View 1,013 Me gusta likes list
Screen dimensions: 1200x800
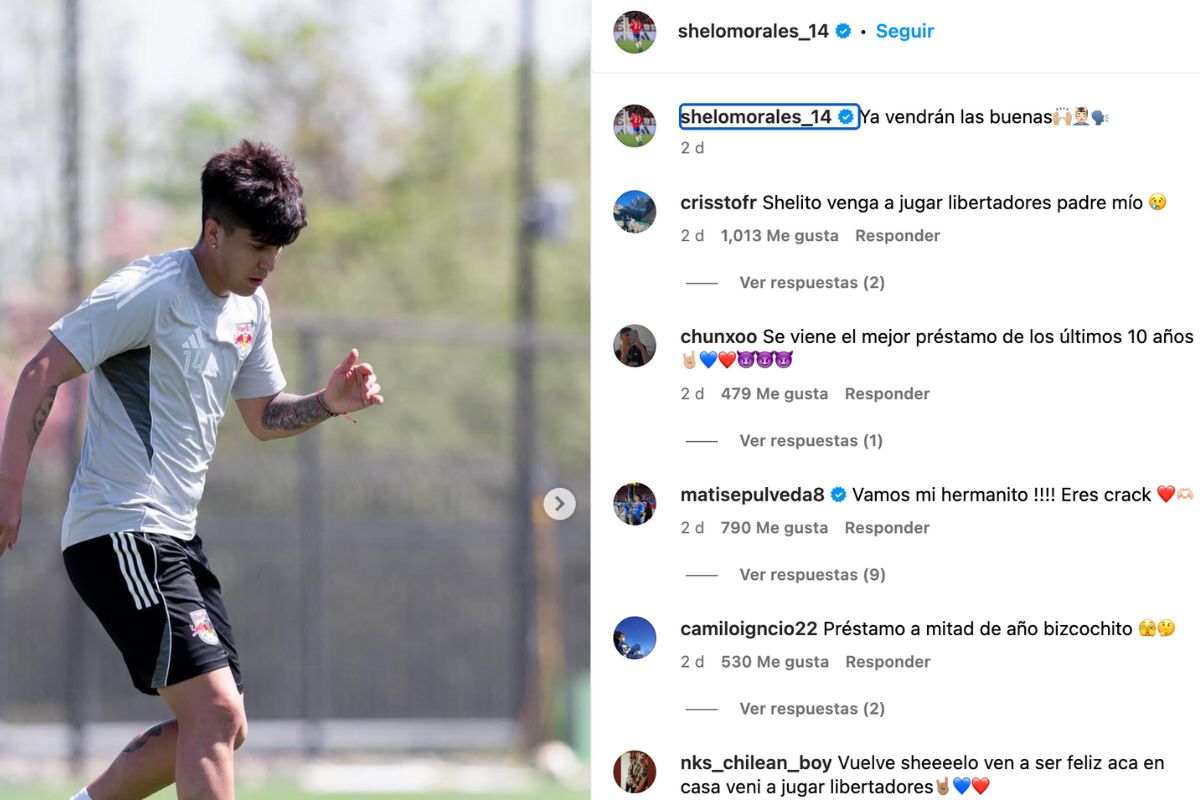(x=780, y=236)
